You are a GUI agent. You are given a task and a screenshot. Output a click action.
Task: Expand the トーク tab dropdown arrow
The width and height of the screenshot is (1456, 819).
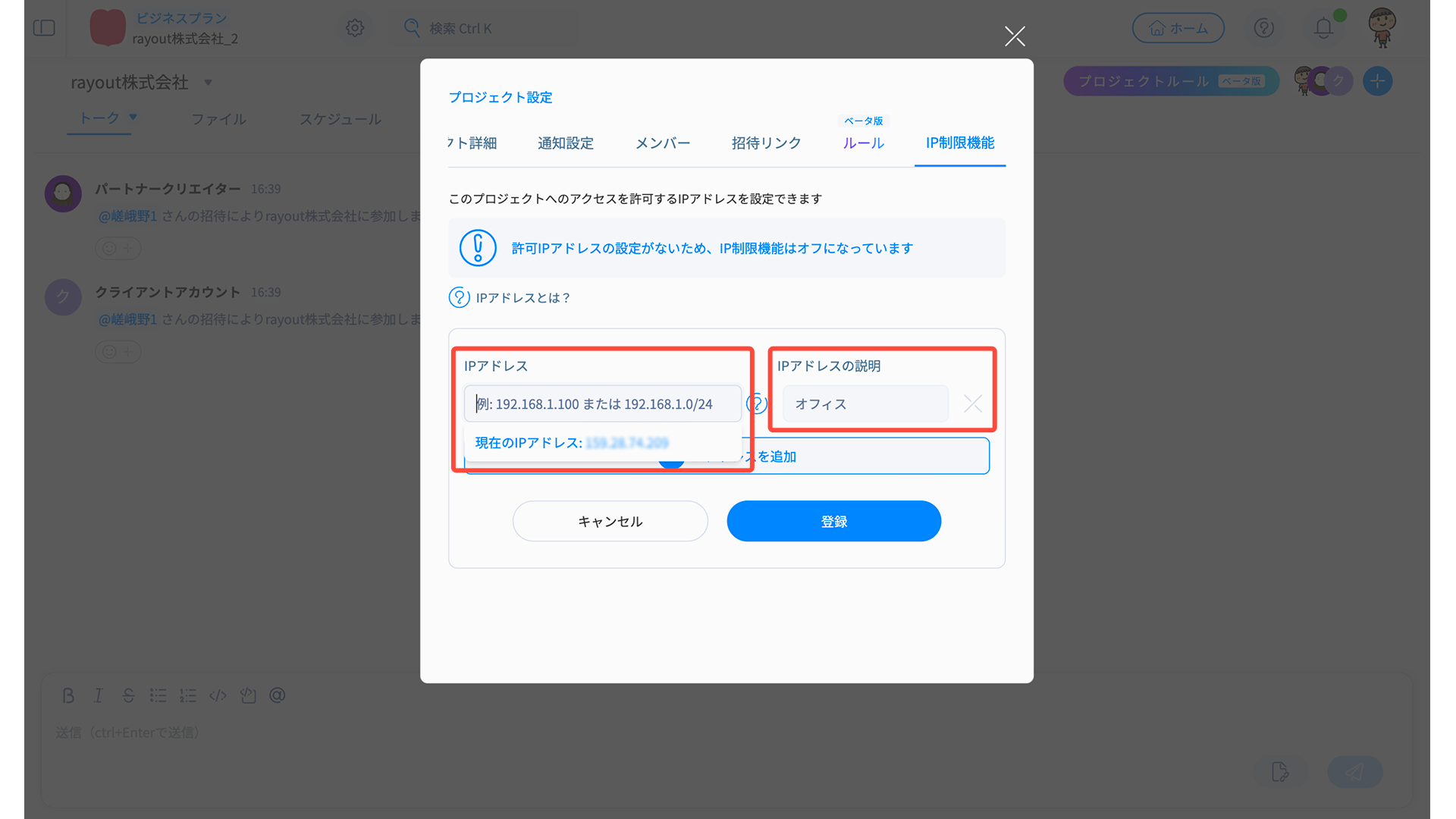point(133,117)
